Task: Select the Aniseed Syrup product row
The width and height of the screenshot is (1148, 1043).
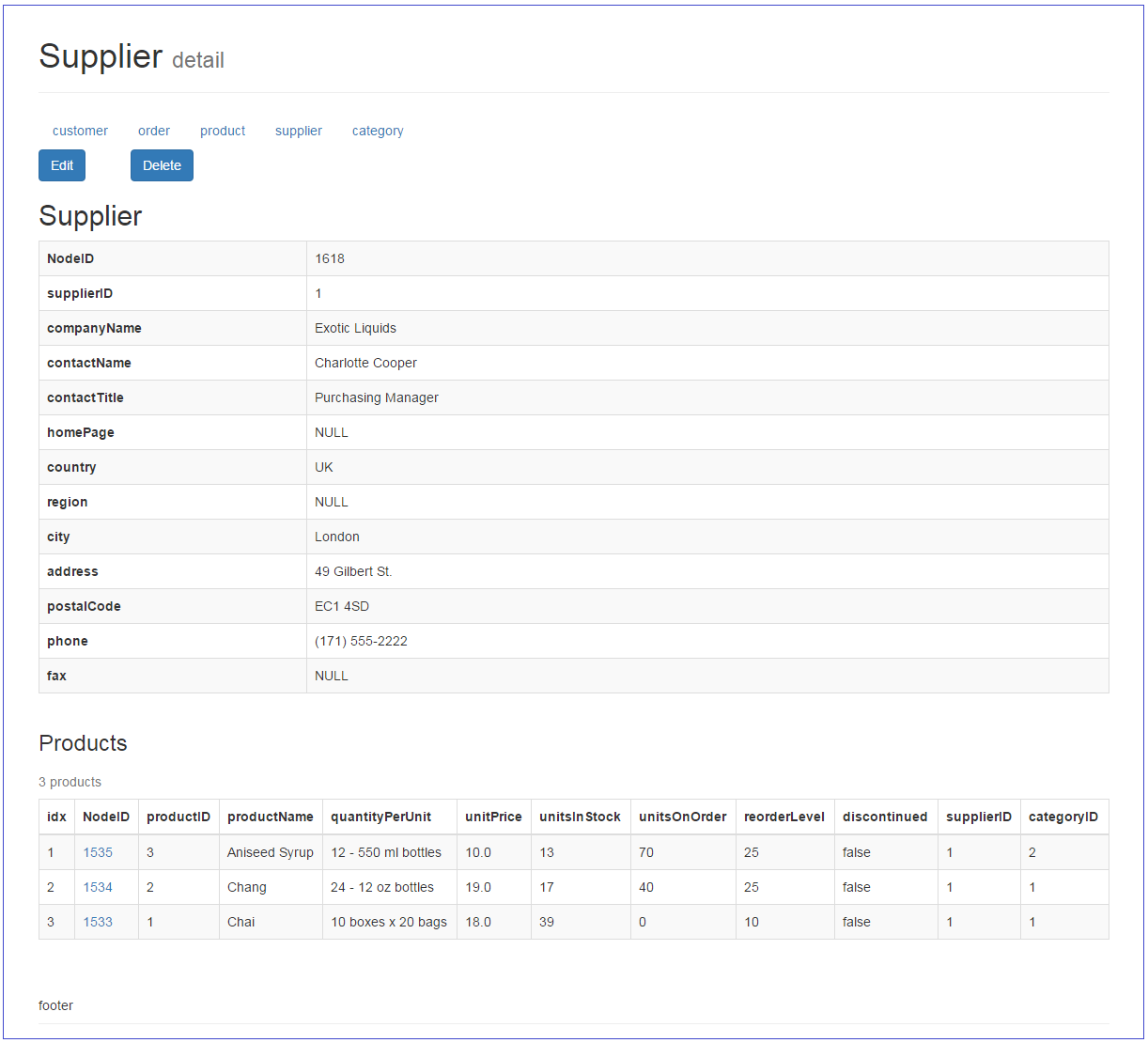Action: coord(270,852)
